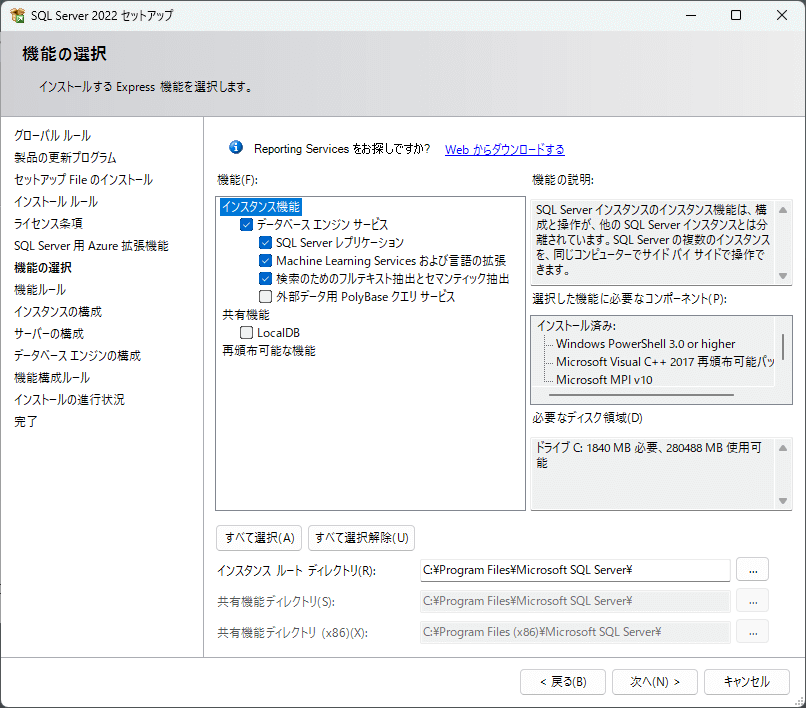The image size is (806, 708).
Task: Click the 戻る(B) back button
Action: tap(563, 682)
